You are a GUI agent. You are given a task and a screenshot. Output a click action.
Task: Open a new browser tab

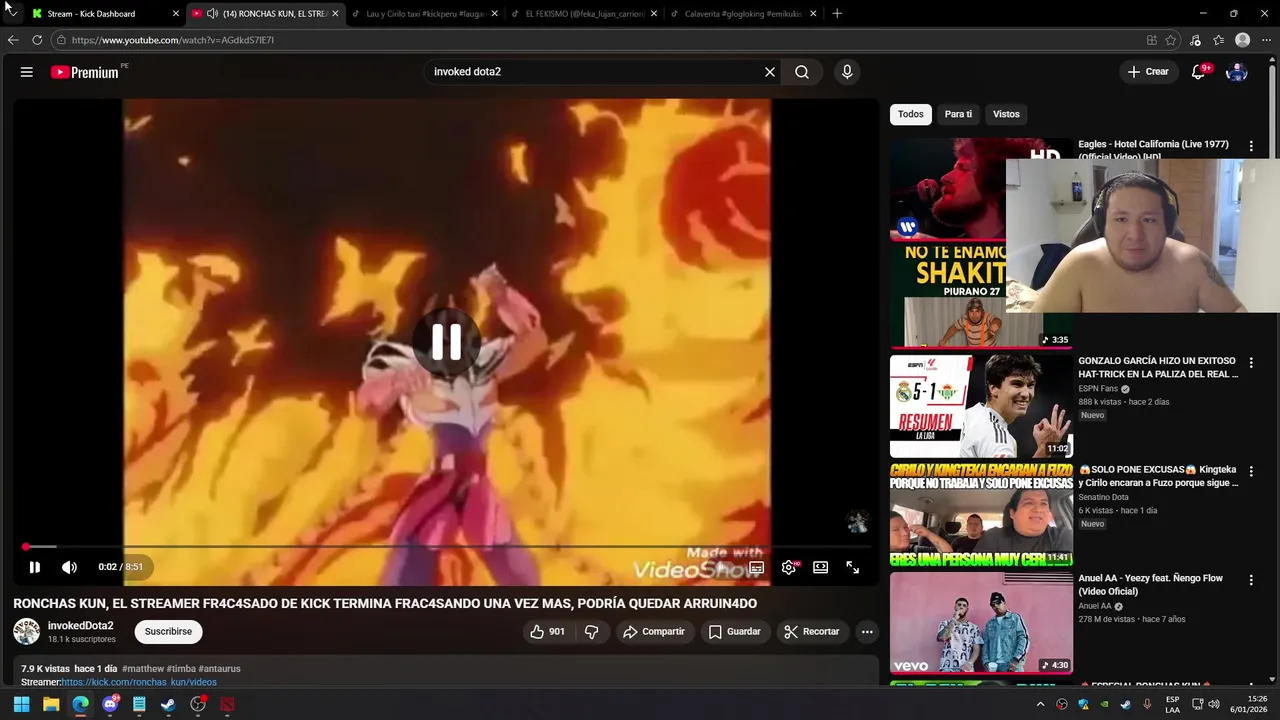tap(837, 14)
